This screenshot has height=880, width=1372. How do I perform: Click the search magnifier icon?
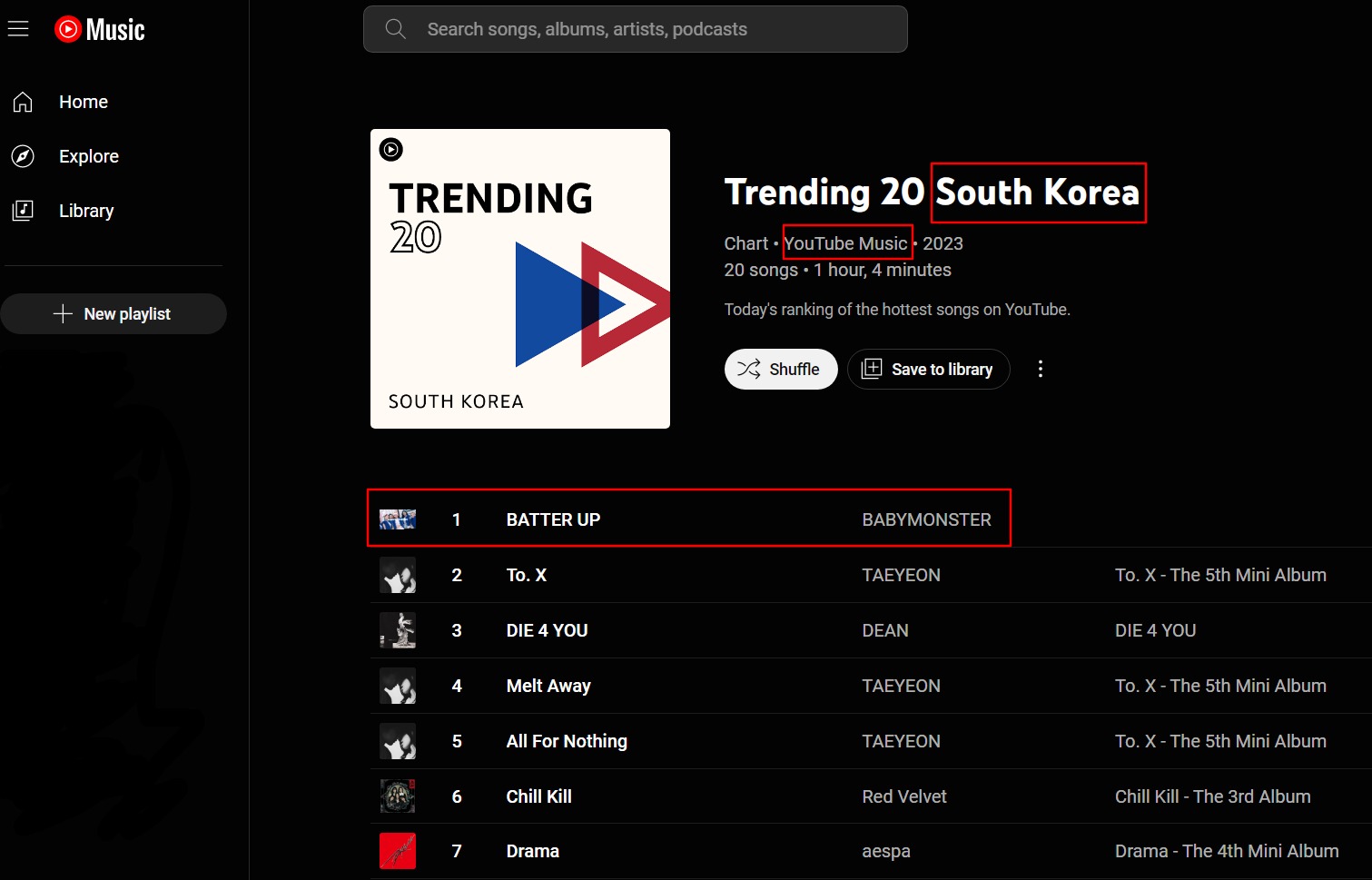pyautogui.click(x=395, y=29)
